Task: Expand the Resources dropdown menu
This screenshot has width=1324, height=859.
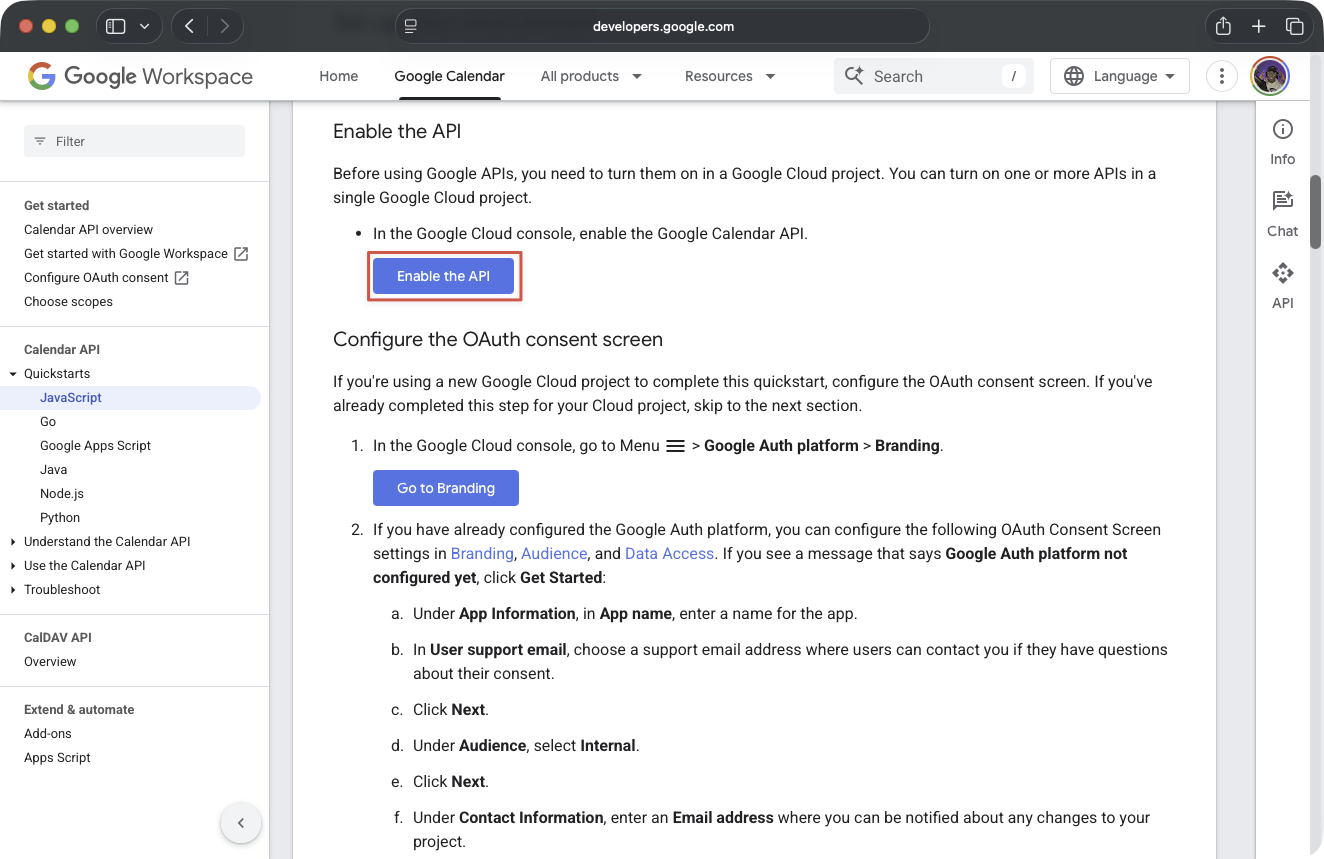Action: click(x=730, y=76)
